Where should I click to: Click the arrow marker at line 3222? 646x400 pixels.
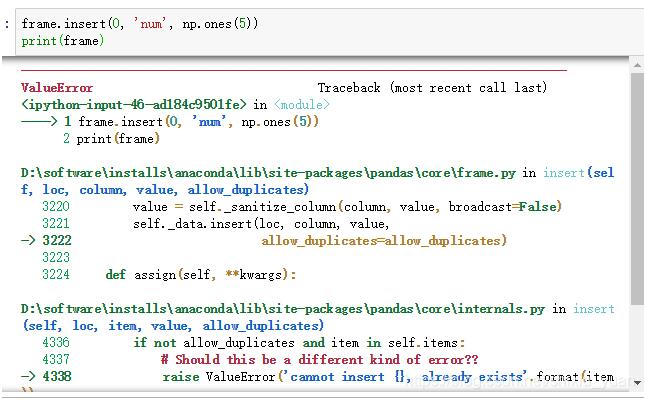pyautogui.click(x=29, y=241)
